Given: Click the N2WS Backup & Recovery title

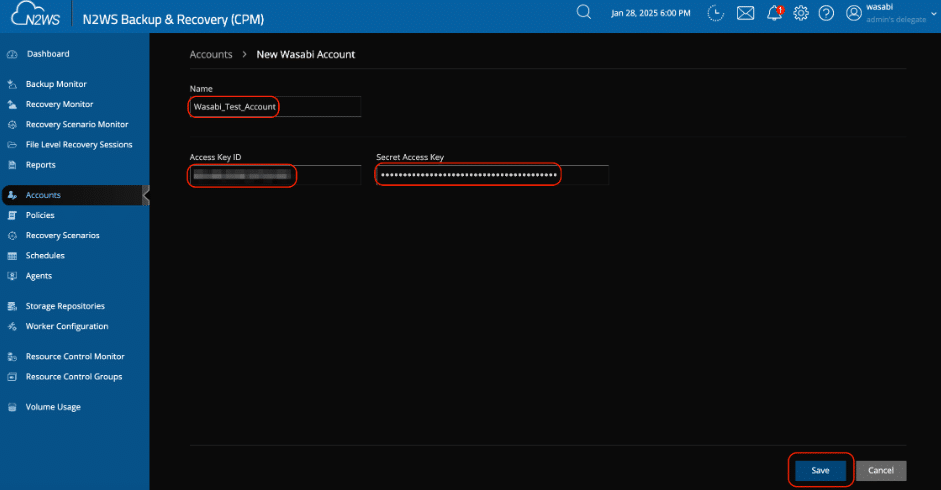Looking at the screenshot, I should (x=173, y=19).
